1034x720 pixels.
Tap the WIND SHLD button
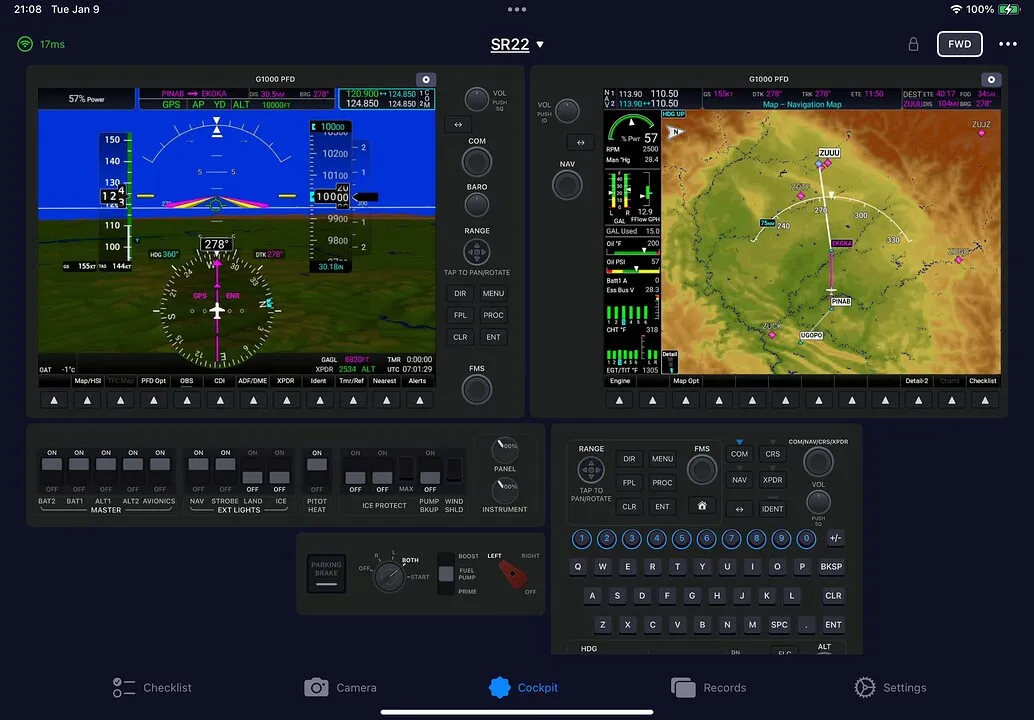(x=454, y=470)
